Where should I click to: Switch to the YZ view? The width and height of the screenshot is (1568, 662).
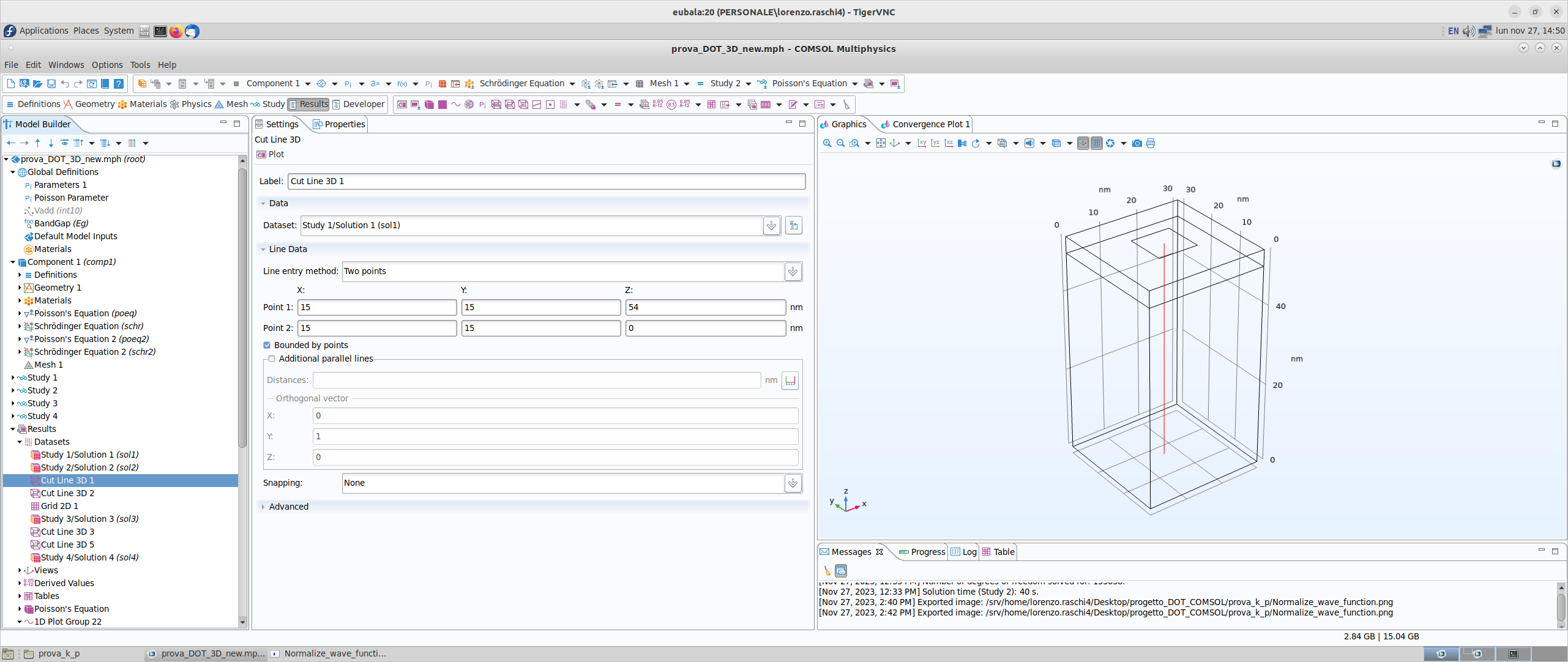[935, 143]
